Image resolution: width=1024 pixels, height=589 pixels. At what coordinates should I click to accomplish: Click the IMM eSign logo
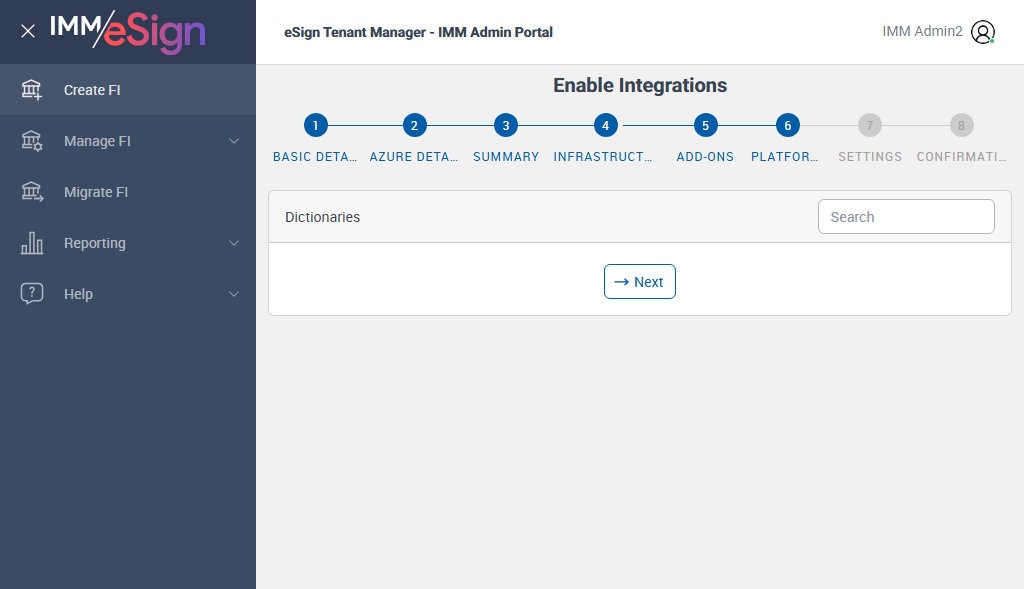(x=127, y=31)
